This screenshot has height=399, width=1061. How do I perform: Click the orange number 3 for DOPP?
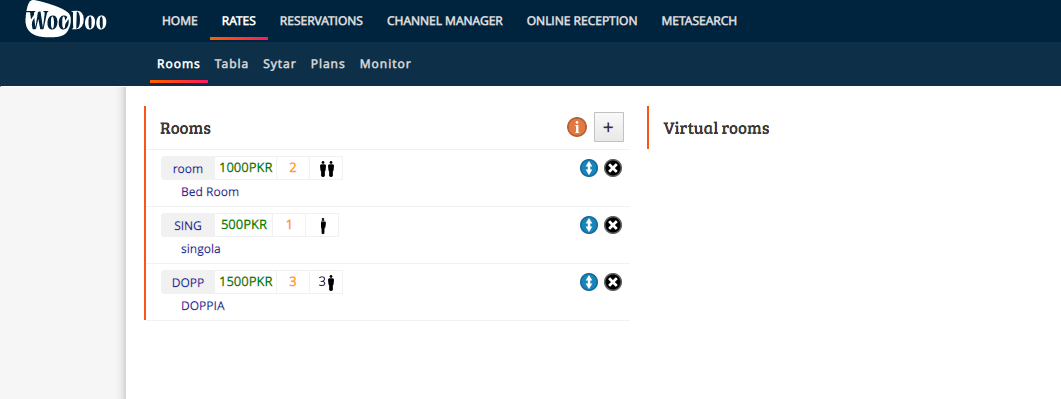point(293,281)
